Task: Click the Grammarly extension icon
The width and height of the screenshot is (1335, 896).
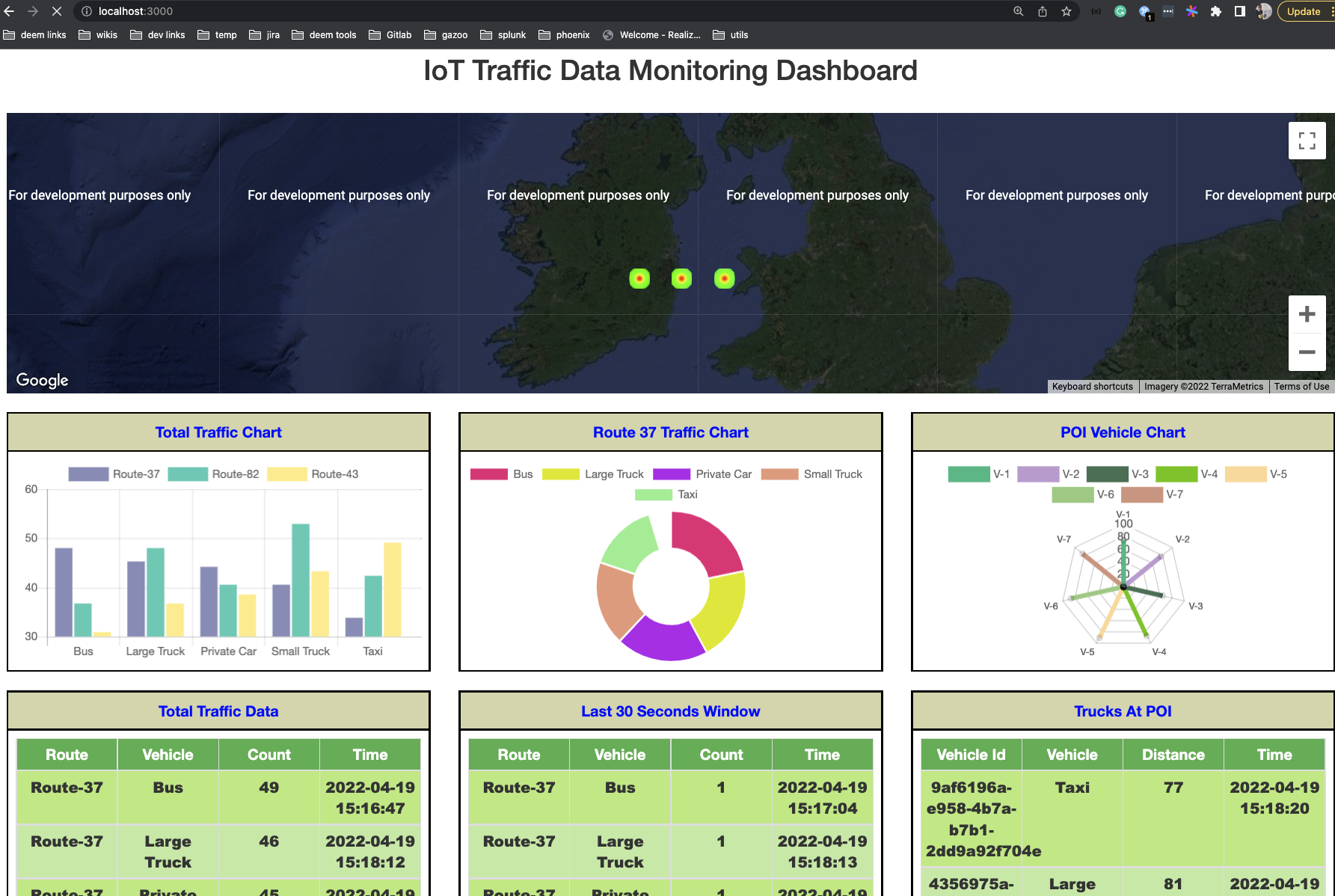Action: tap(1120, 11)
